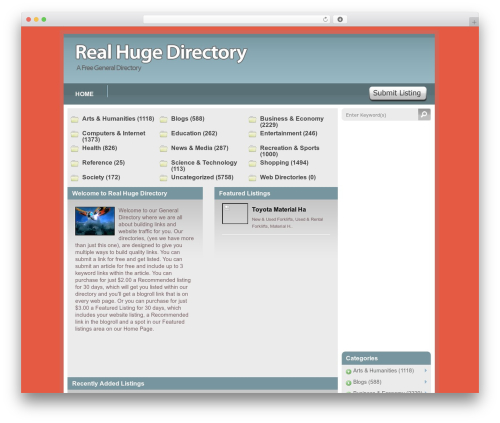Click the Uncategorized folder icon

point(163,178)
